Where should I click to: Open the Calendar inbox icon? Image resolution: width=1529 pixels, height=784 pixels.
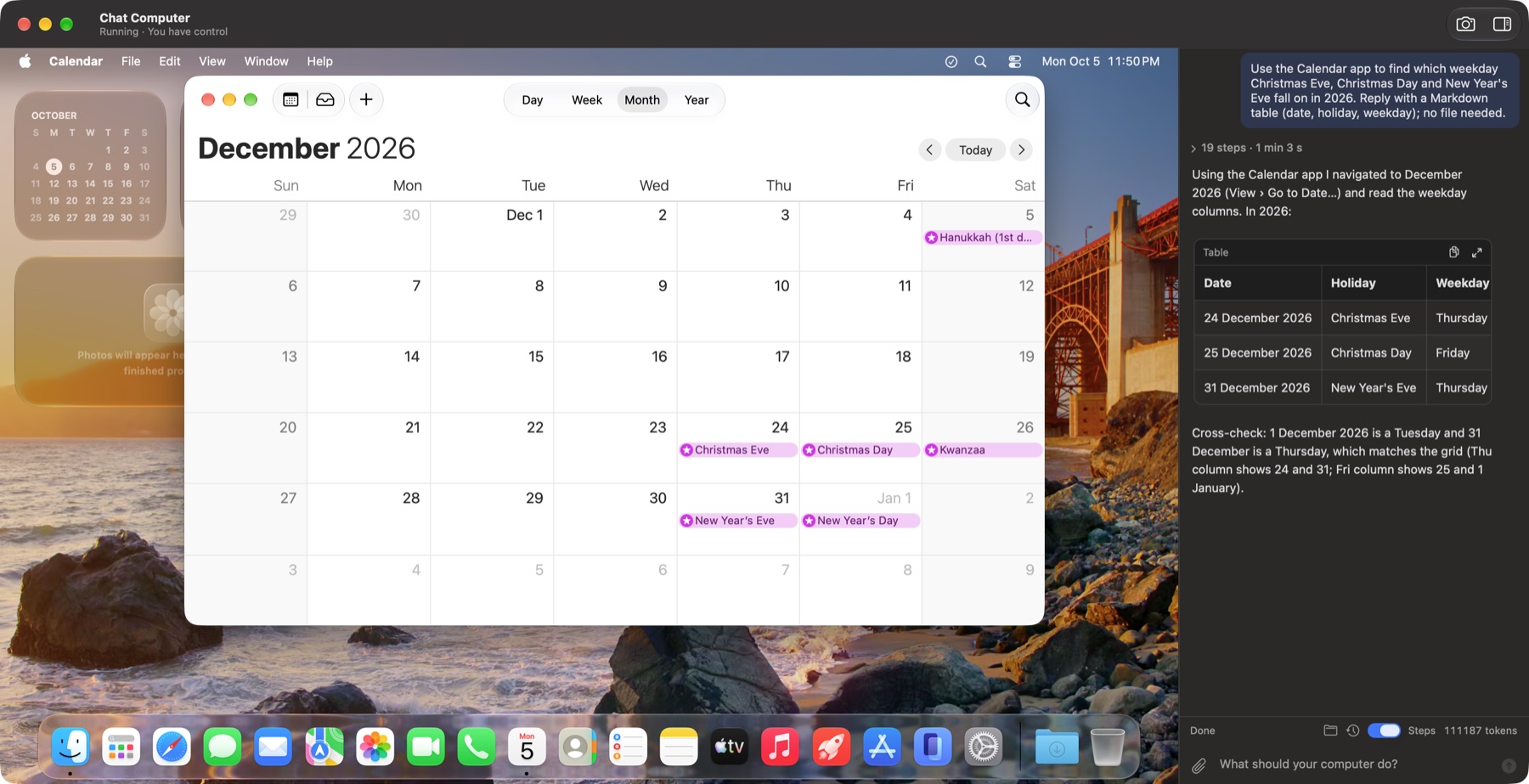325,99
